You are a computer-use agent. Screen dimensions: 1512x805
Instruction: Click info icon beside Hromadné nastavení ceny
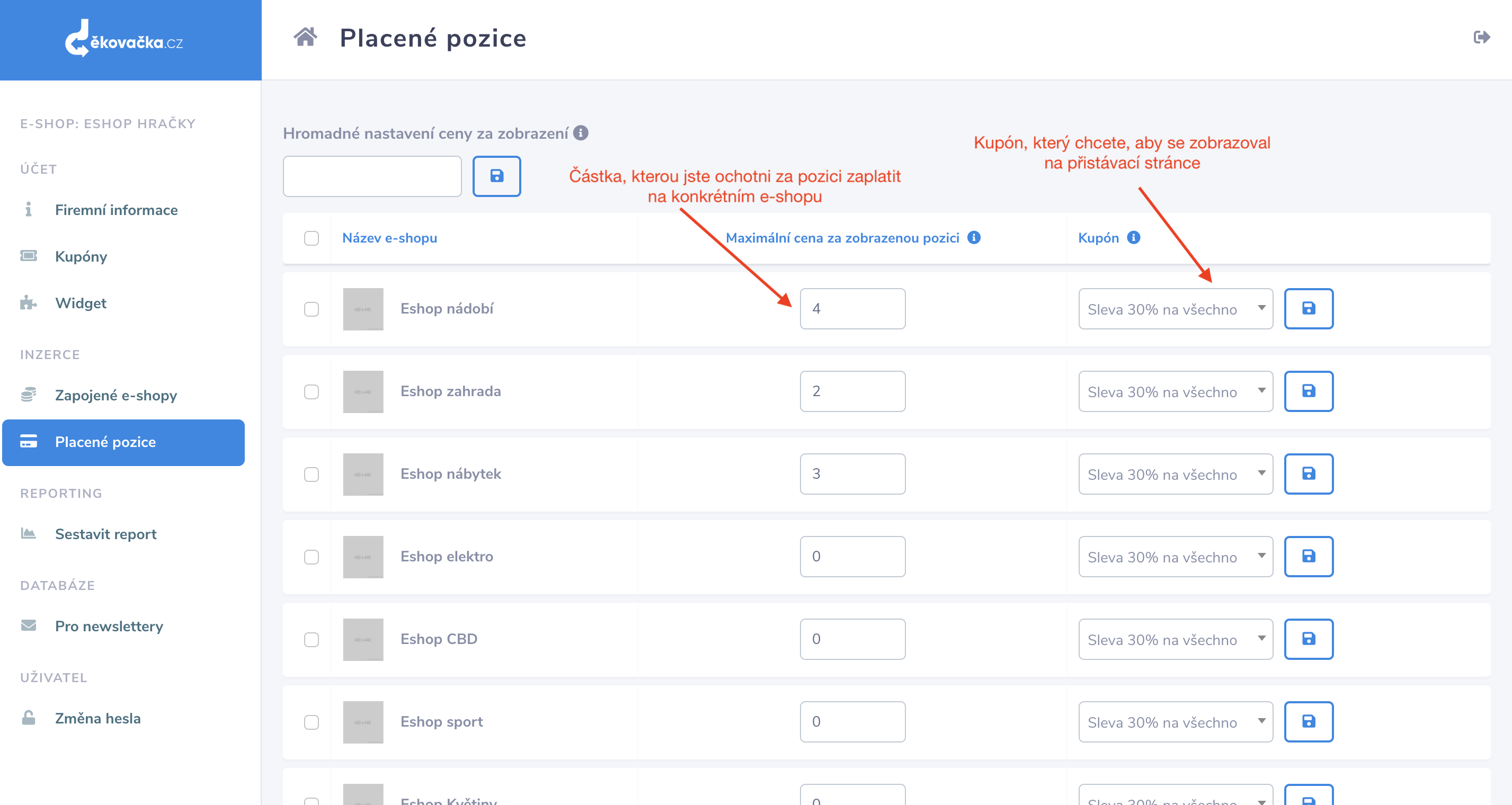tap(581, 133)
